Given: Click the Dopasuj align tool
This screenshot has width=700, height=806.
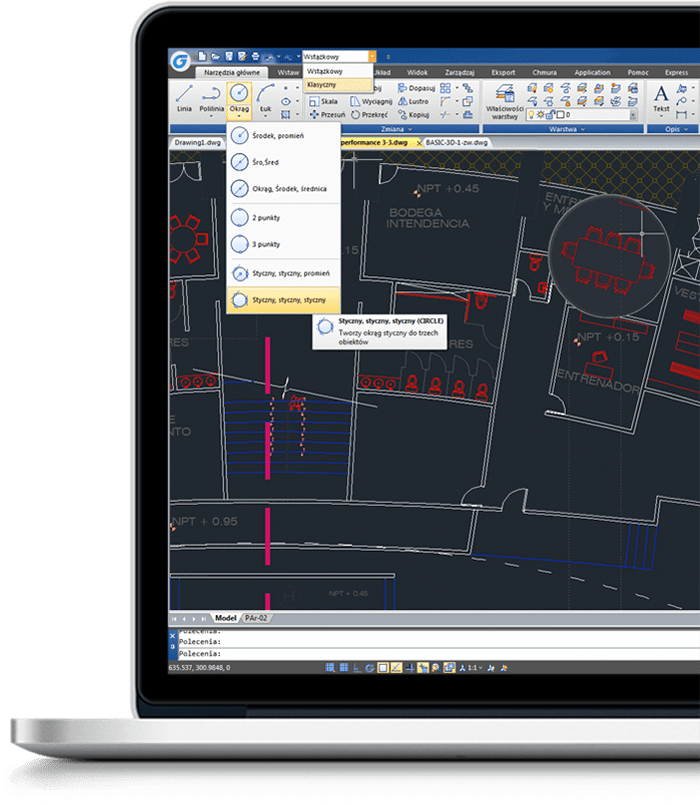Looking at the screenshot, I should click(x=416, y=88).
